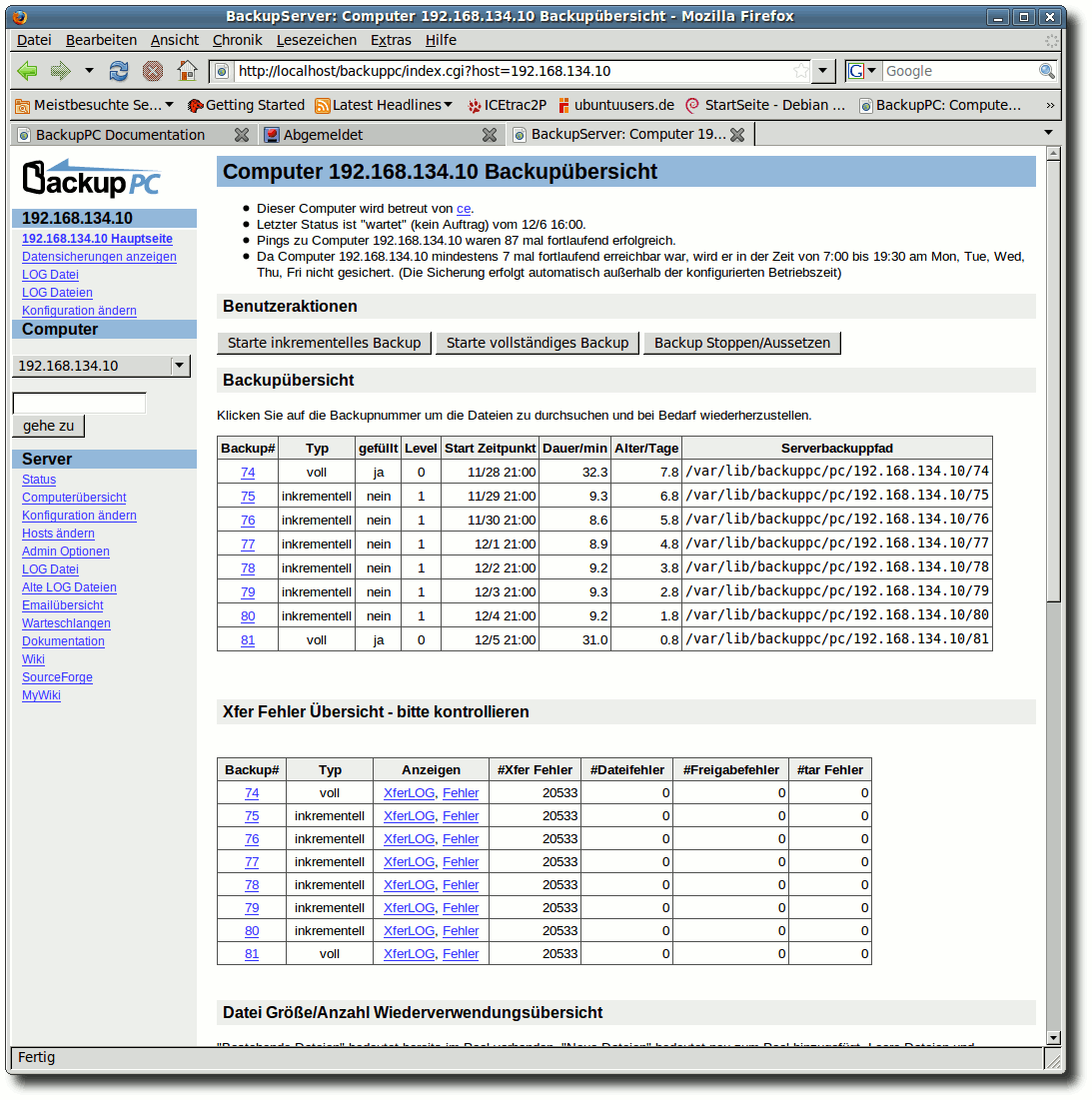This screenshot has width=1092, height=1100.
Task: Open backup number 74 in Backupübersicht
Action: pyautogui.click(x=248, y=473)
